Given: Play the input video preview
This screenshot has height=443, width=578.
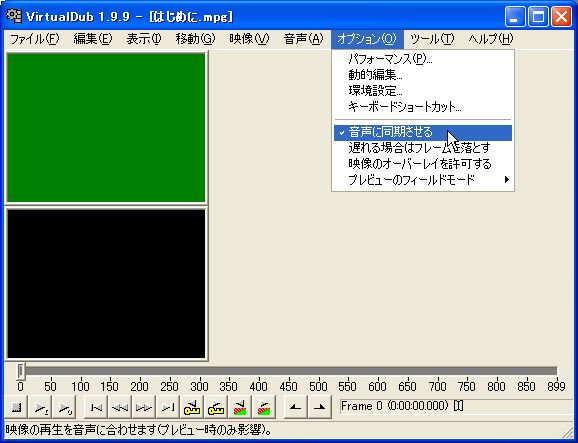Looking at the screenshot, I should click(x=40, y=407).
